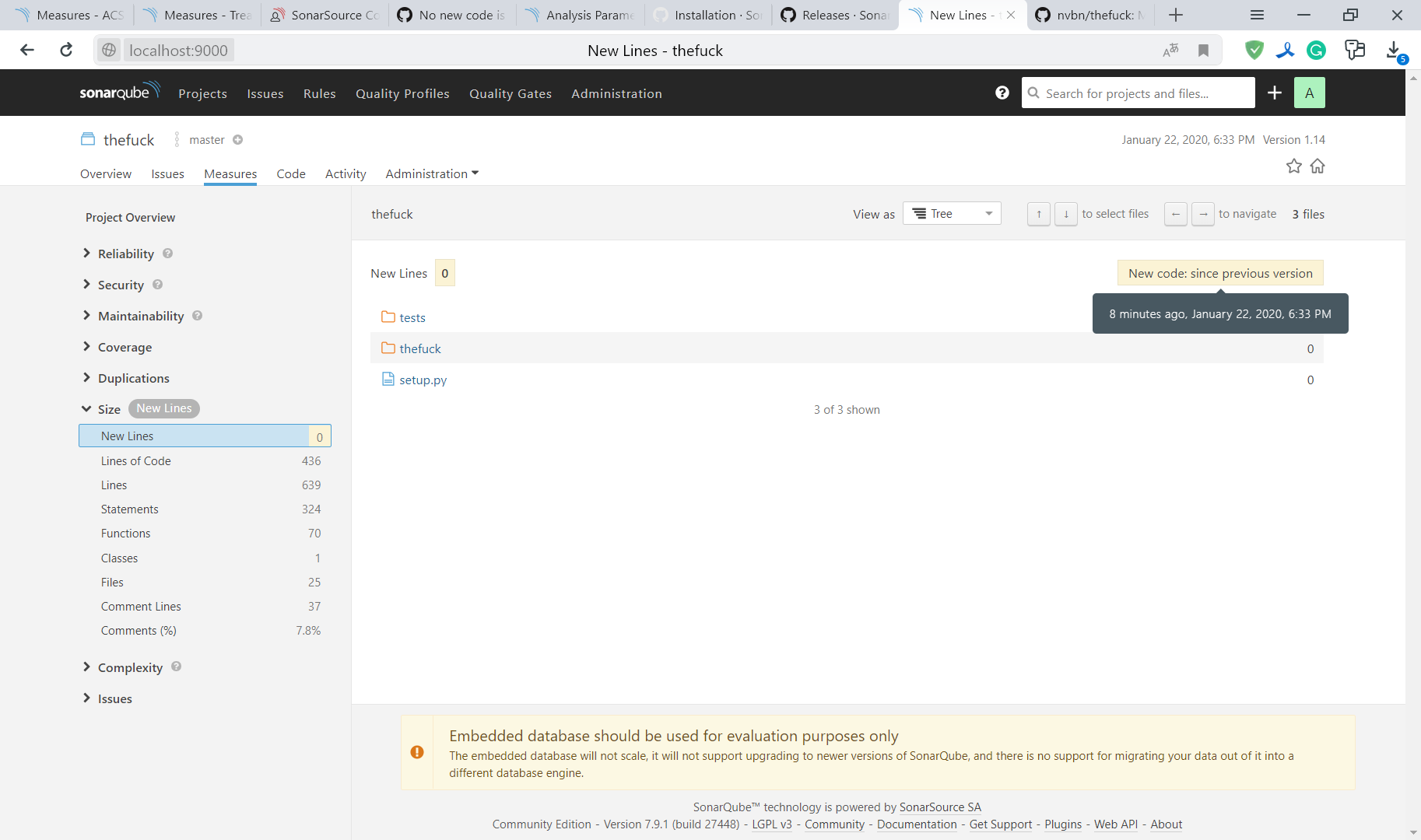The image size is (1421, 840).
Task: Collapse the Size section
Action: point(101,409)
